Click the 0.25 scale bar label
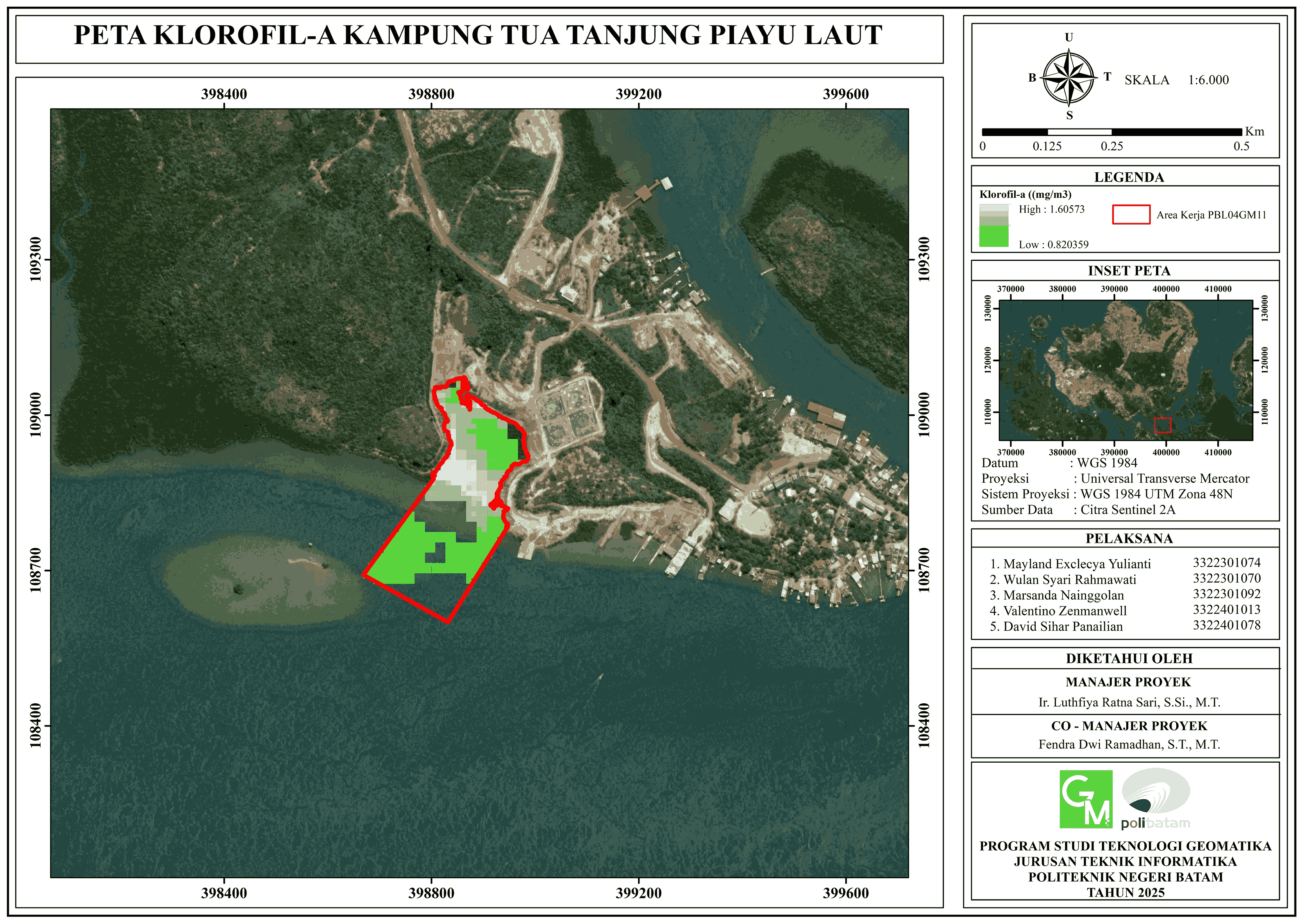The height and width of the screenshot is (924, 1306). (1112, 146)
